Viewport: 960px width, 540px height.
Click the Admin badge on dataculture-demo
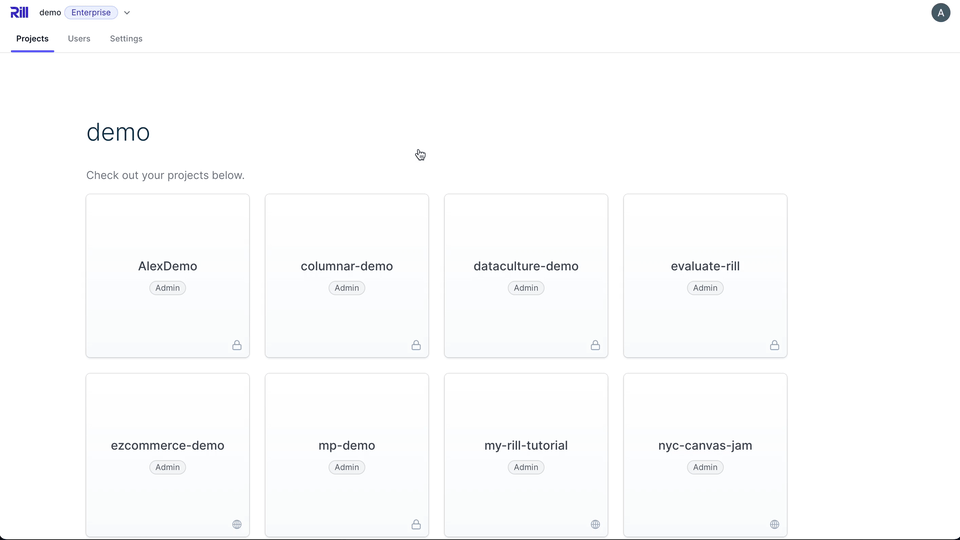(x=526, y=288)
